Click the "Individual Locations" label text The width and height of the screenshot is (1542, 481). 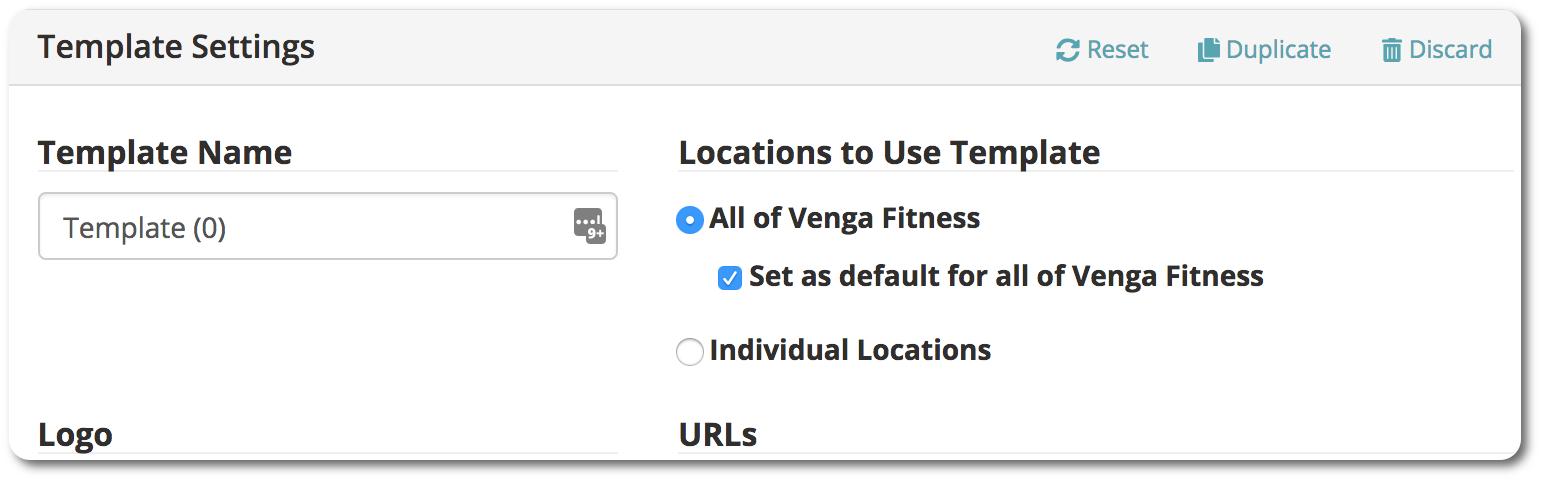(x=850, y=350)
